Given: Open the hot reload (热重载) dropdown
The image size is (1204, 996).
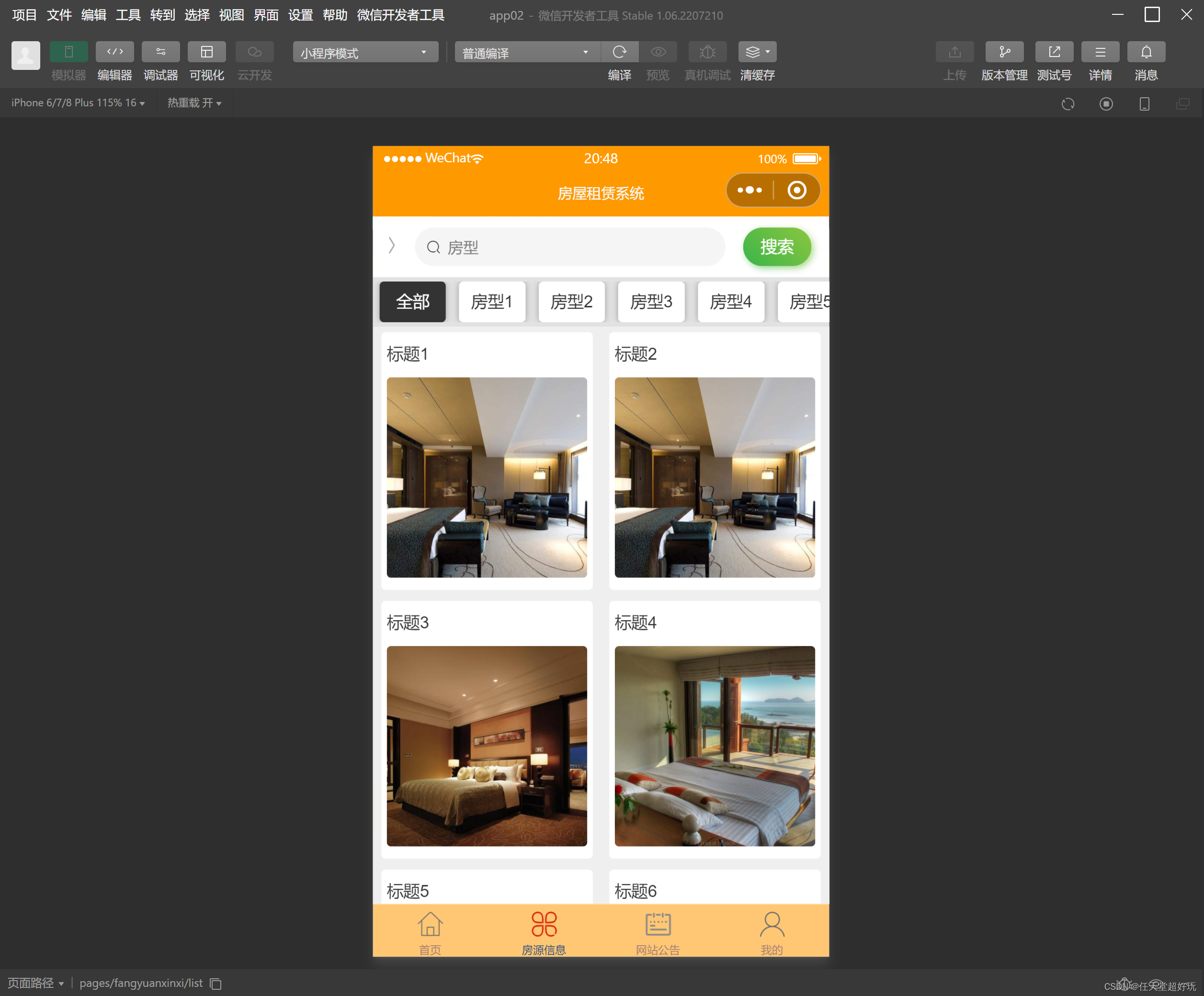Looking at the screenshot, I should tap(194, 103).
